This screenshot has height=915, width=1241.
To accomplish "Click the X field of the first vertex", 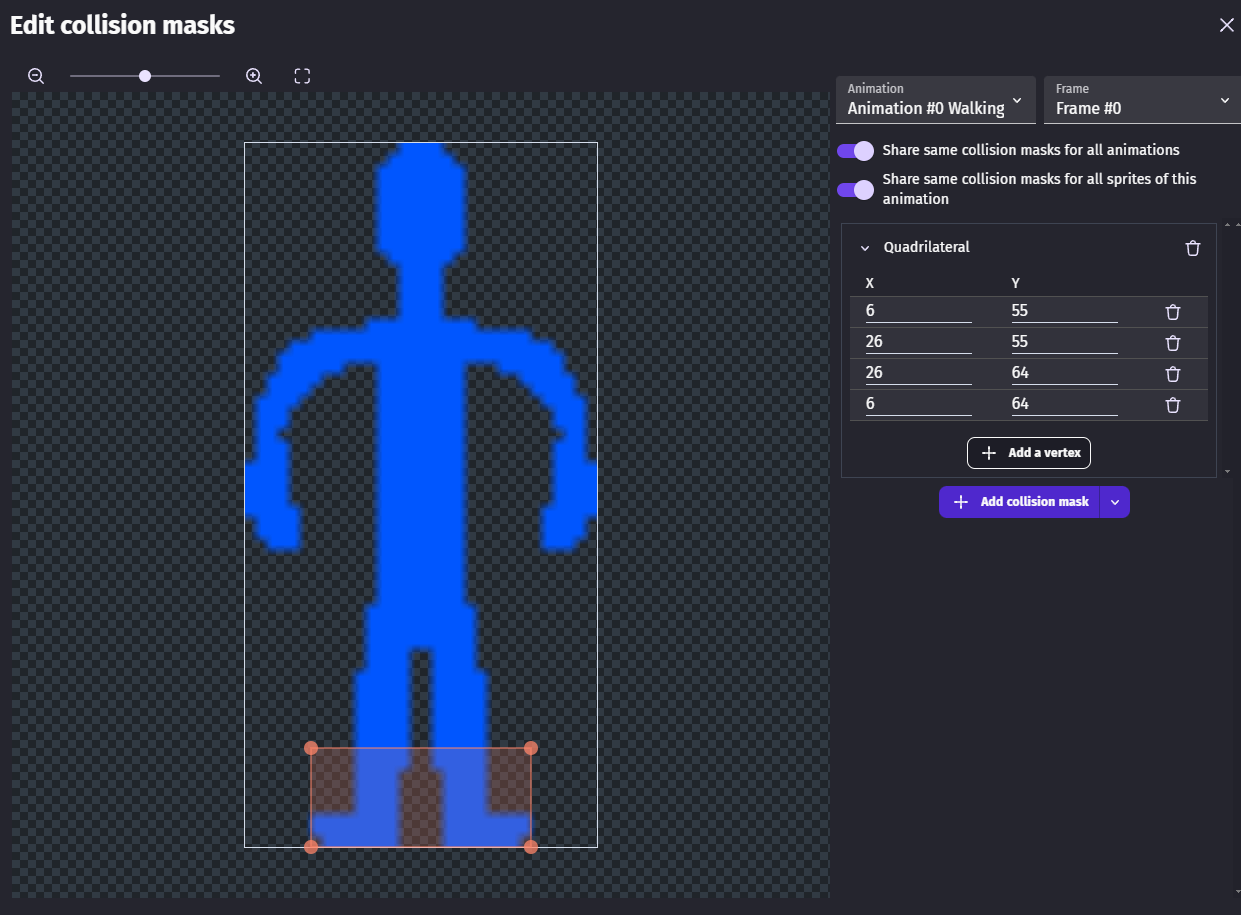I will pos(918,311).
